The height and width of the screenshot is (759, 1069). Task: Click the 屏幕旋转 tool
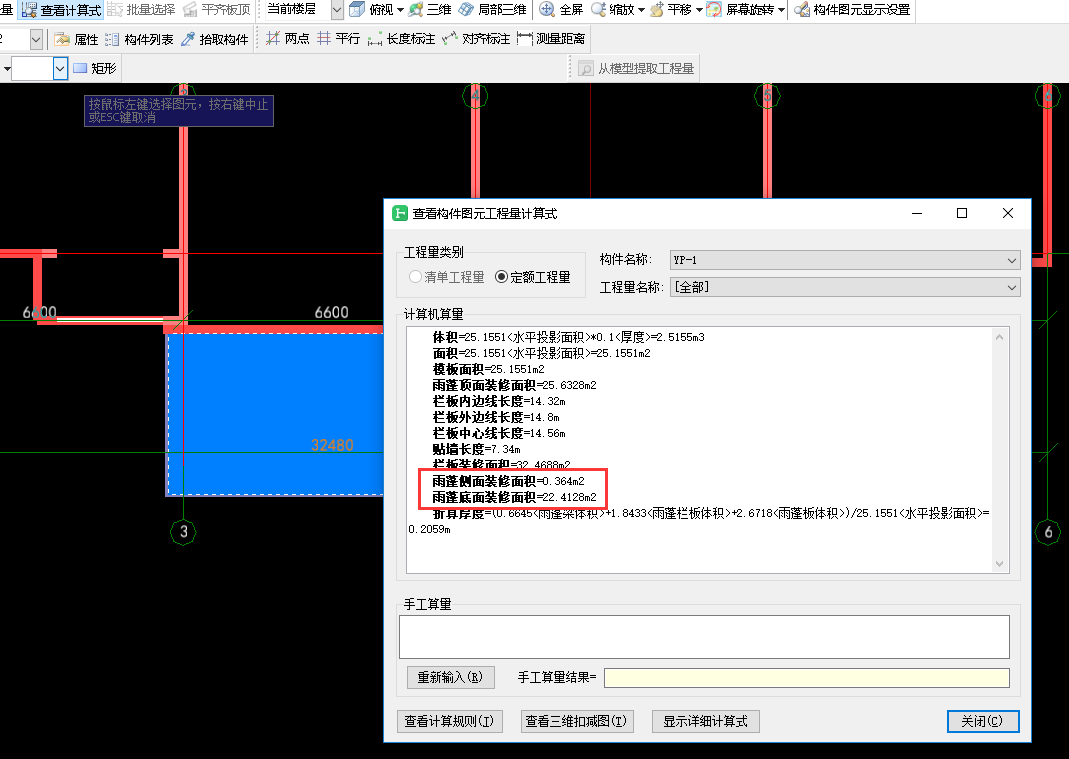coord(740,10)
